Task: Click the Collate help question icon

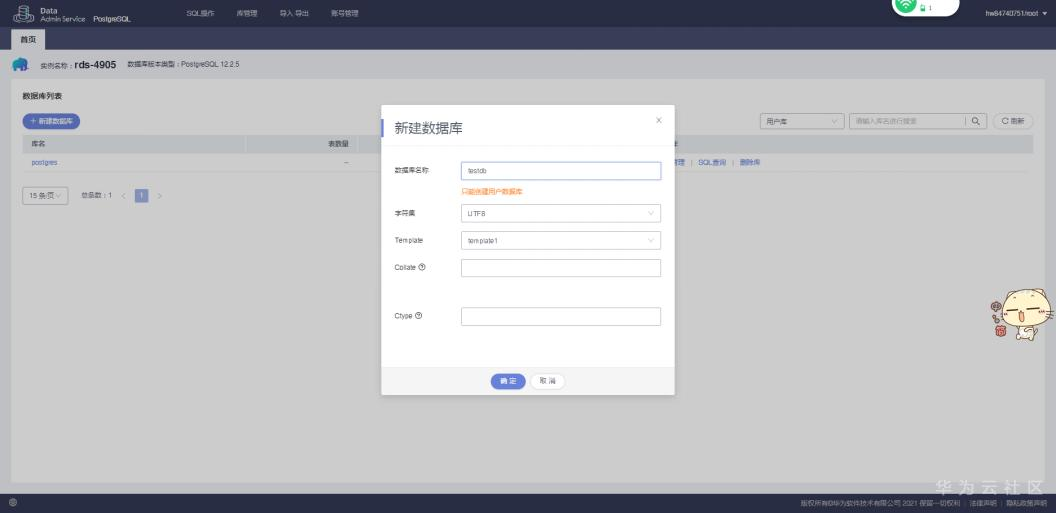Action: point(422,267)
